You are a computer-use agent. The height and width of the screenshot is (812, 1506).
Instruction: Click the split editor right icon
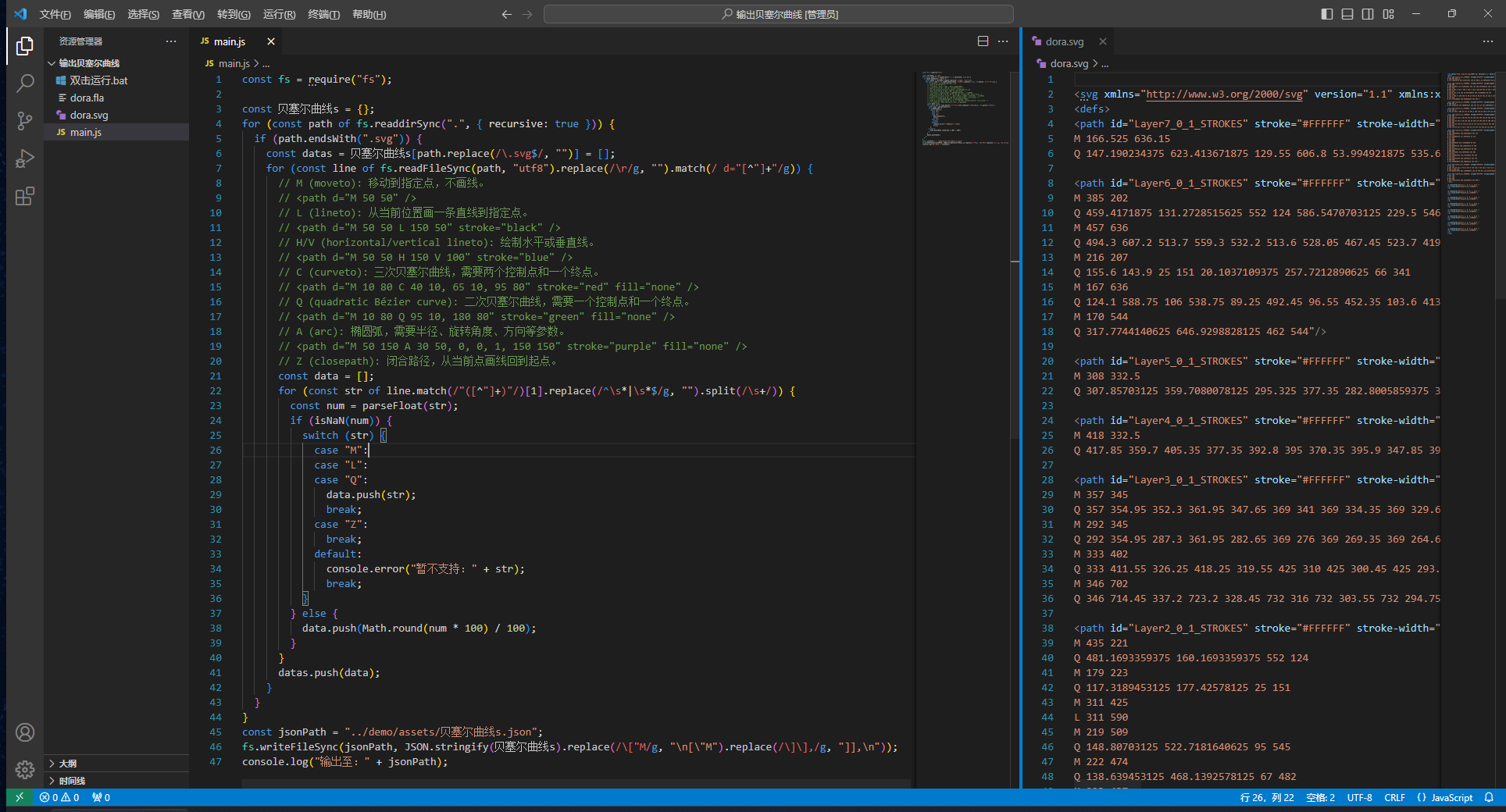983,41
